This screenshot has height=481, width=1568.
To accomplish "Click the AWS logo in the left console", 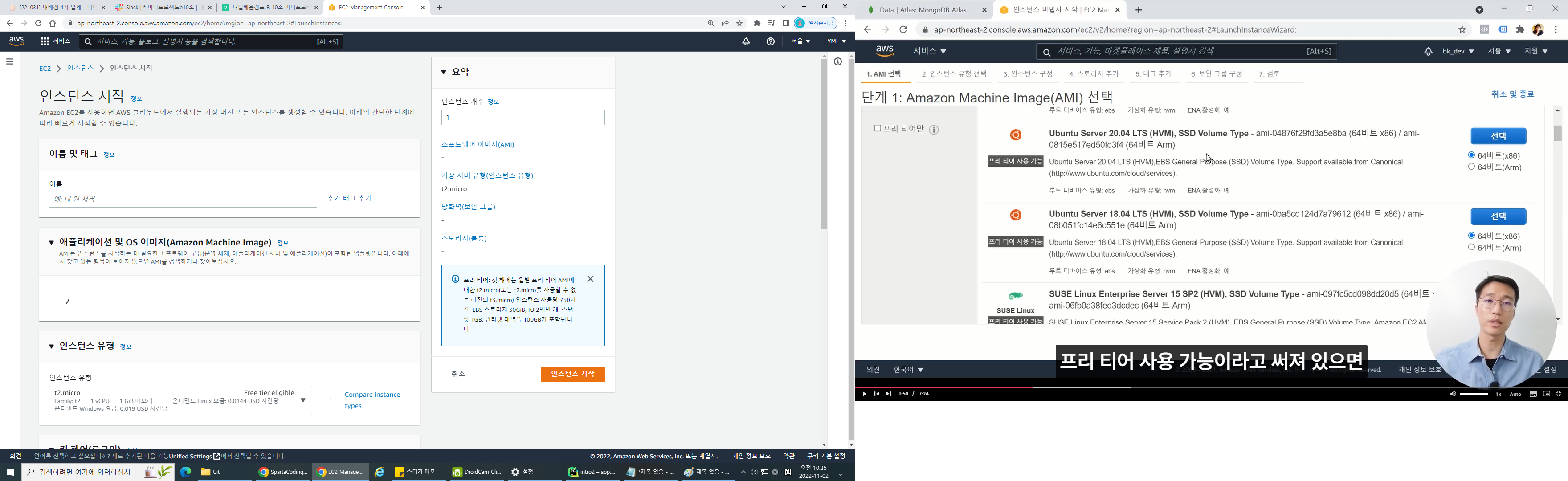I will pos(16,41).
